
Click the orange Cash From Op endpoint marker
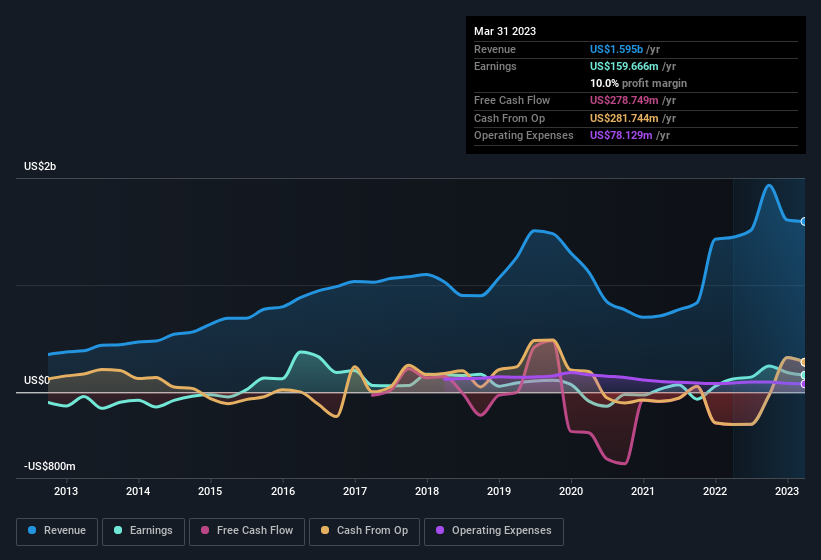[804, 362]
